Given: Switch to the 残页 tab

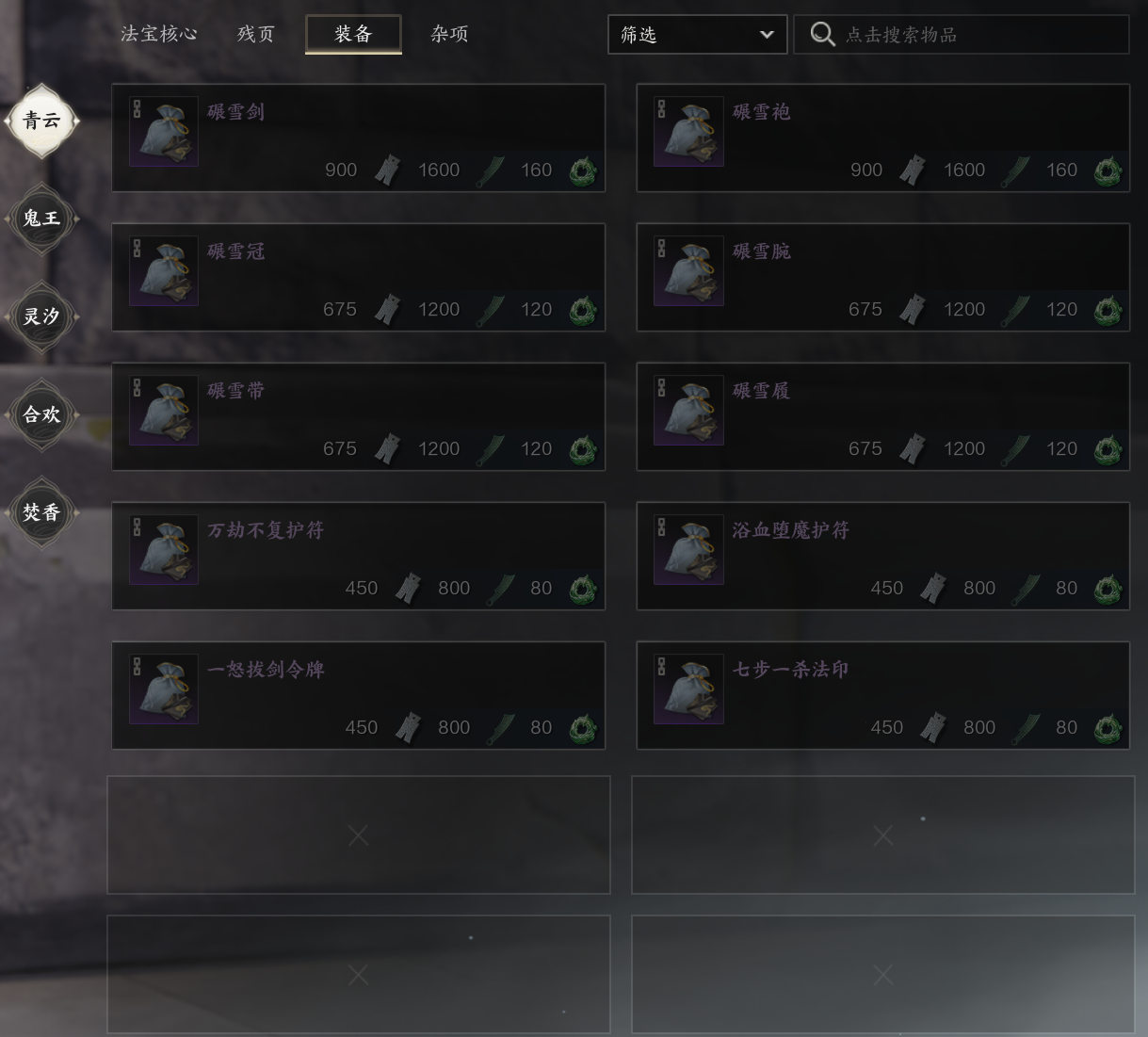Looking at the screenshot, I should 256,34.
